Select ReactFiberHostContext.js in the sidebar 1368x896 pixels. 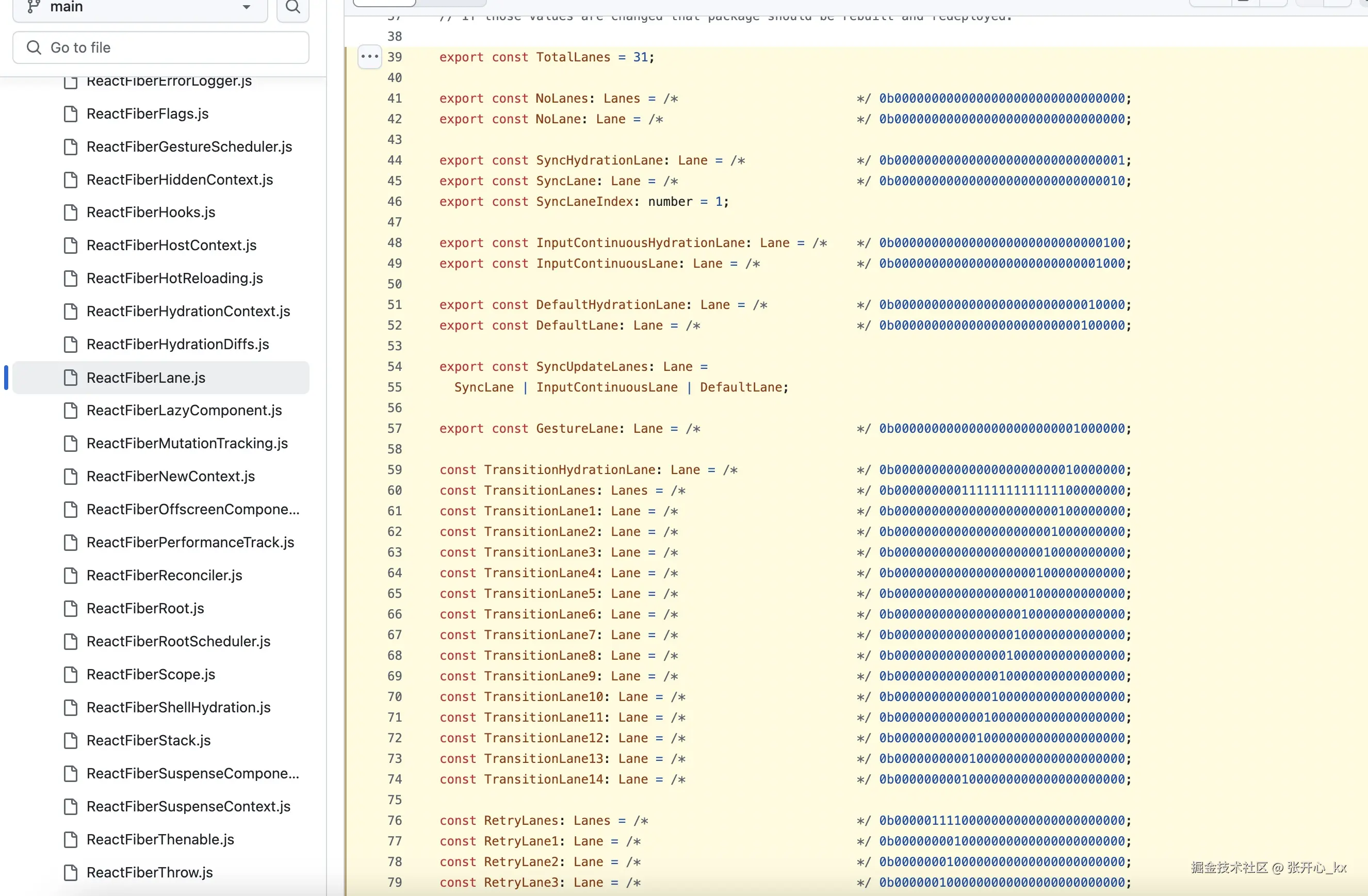pyautogui.click(x=171, y=246)
